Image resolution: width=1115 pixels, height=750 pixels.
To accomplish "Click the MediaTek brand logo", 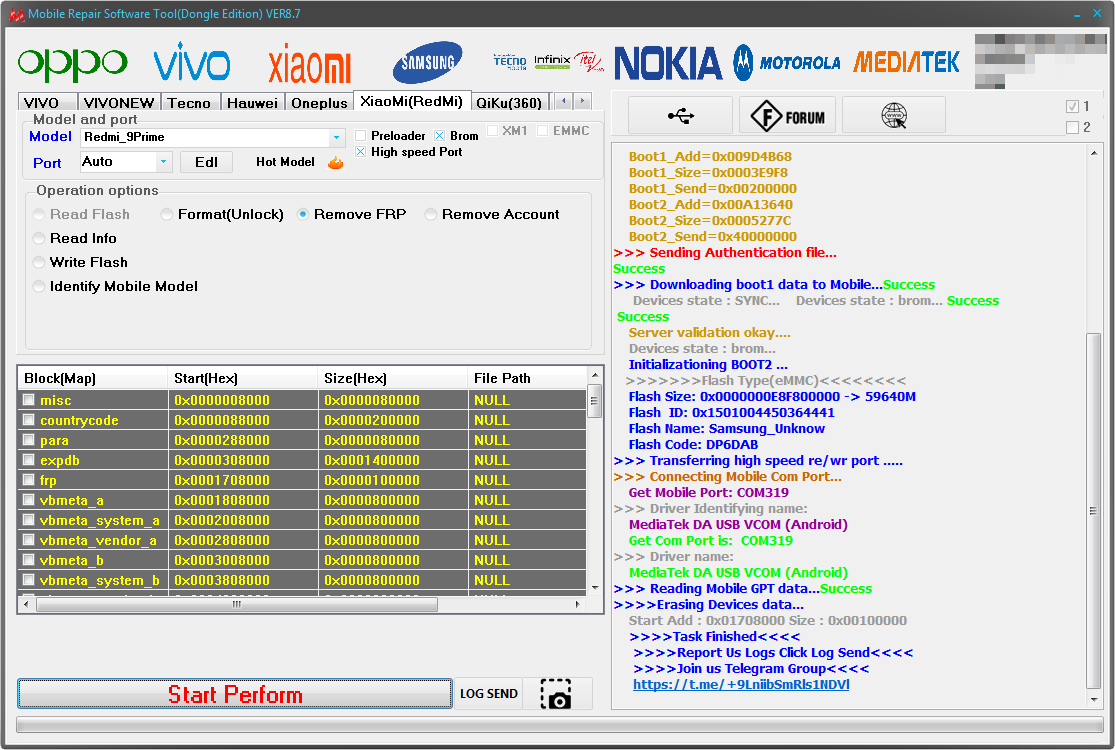I will tap(906, 63).
